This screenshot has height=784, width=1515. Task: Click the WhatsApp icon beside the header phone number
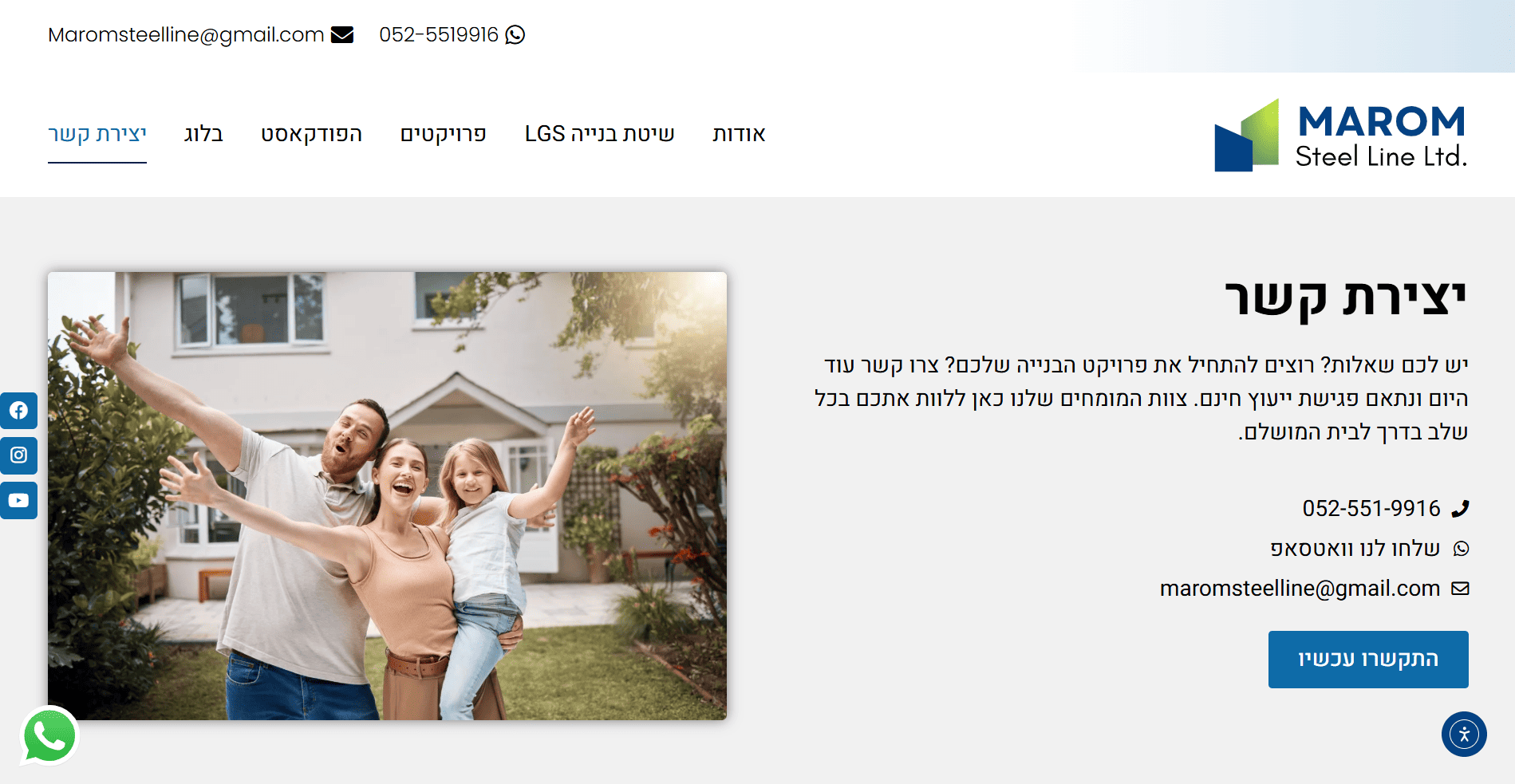[x=515, y=35]
